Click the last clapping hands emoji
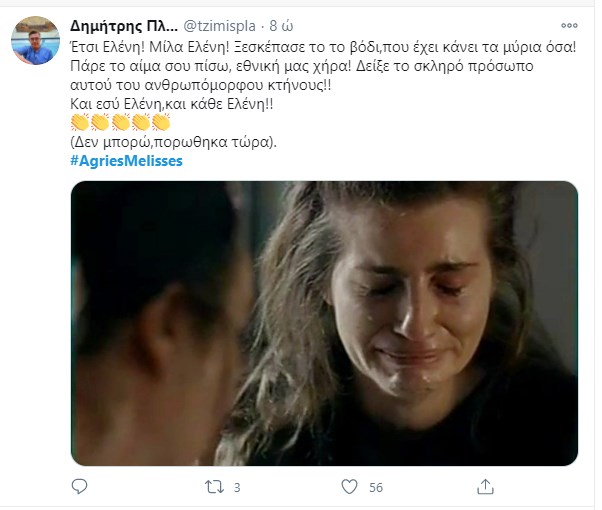 (160, 123)
